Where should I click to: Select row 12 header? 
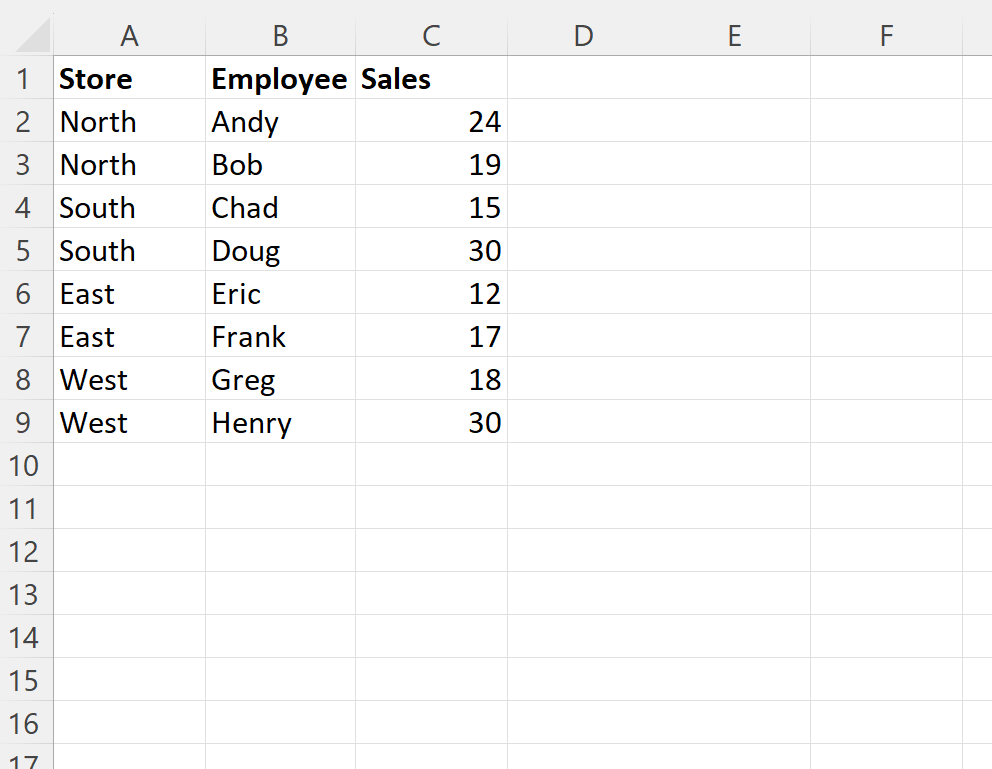pos(27,551)
